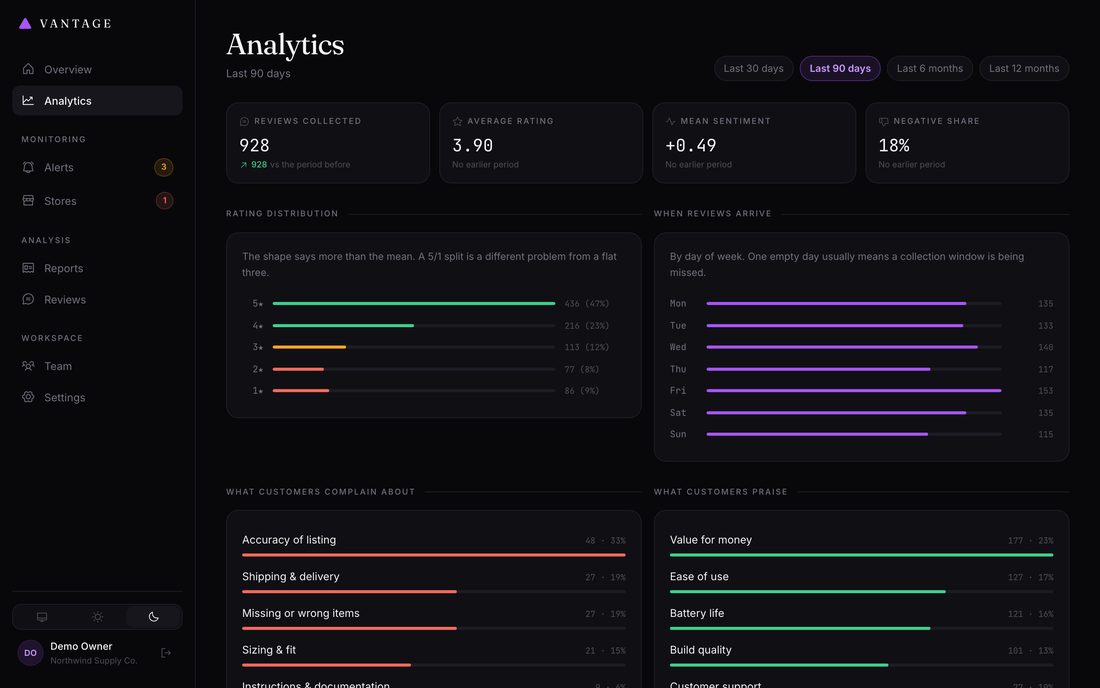The height and width of the screenshot is (688, 1100).
Task: Click the Negative Share thumbs-down icon
Action: (x=883, y=121)
